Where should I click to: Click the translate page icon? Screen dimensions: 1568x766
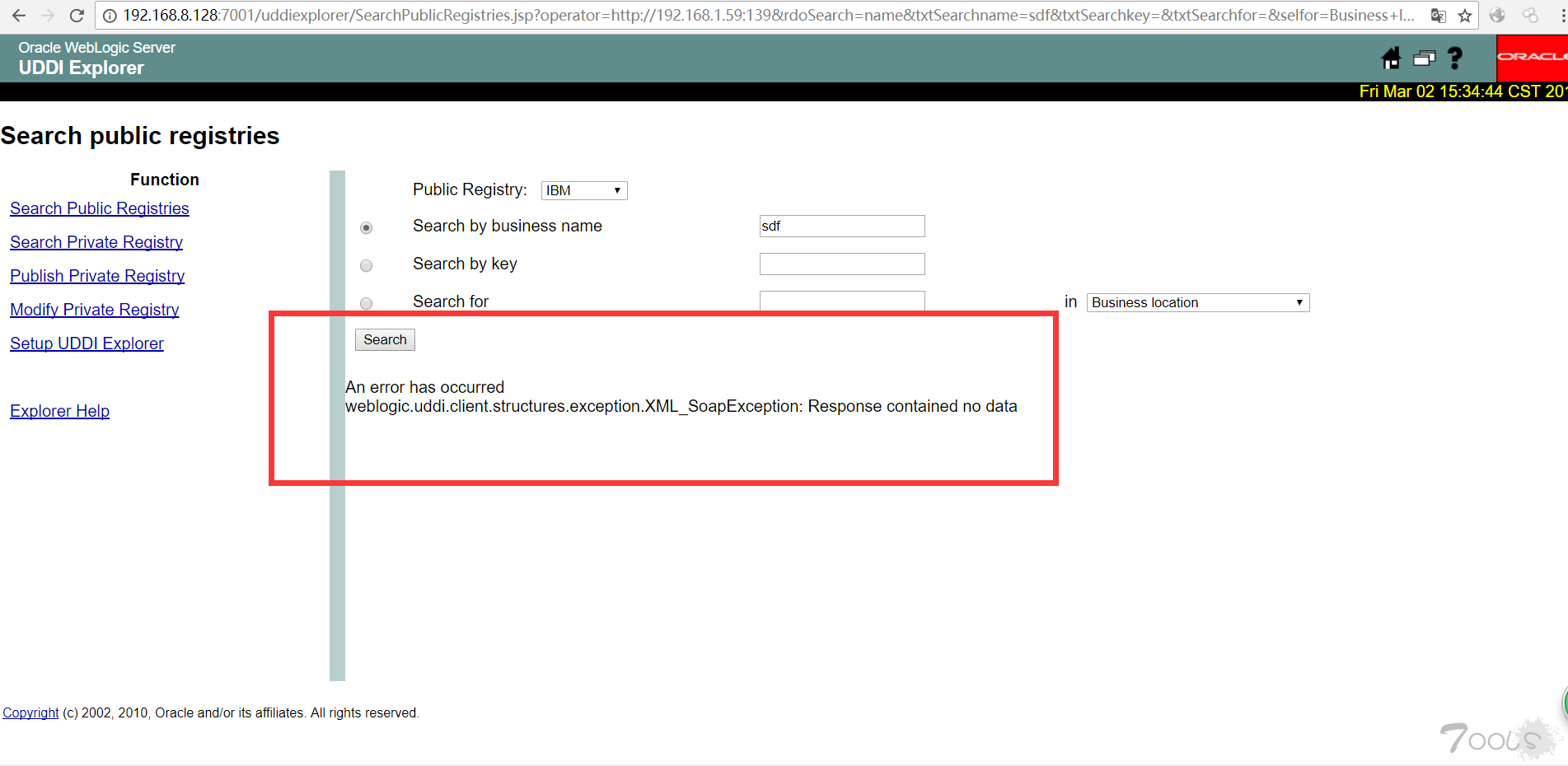(x=1439, y=16)
